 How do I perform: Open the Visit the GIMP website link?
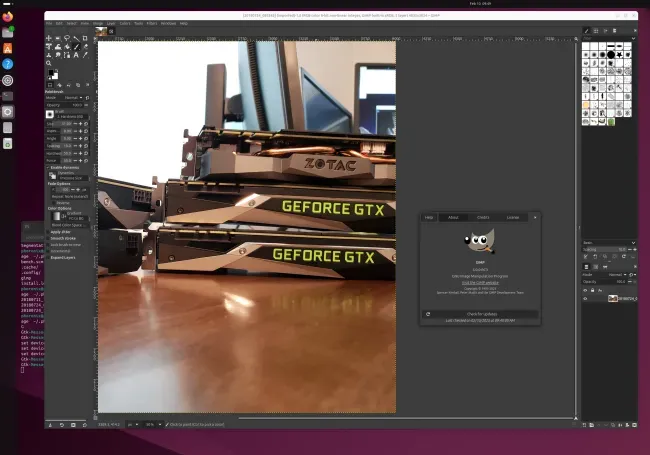pos(480,283)
